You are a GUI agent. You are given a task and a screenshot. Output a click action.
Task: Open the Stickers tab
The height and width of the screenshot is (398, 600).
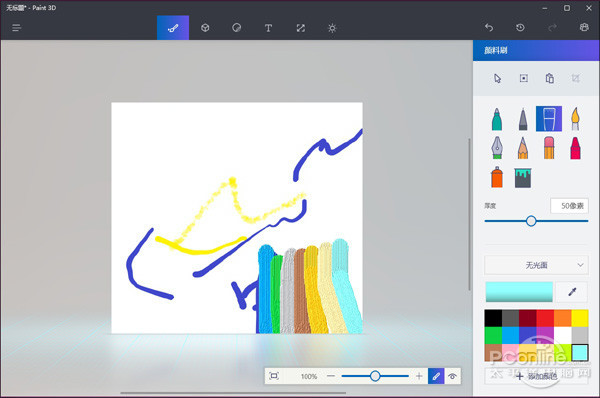(x=236, y=28)
